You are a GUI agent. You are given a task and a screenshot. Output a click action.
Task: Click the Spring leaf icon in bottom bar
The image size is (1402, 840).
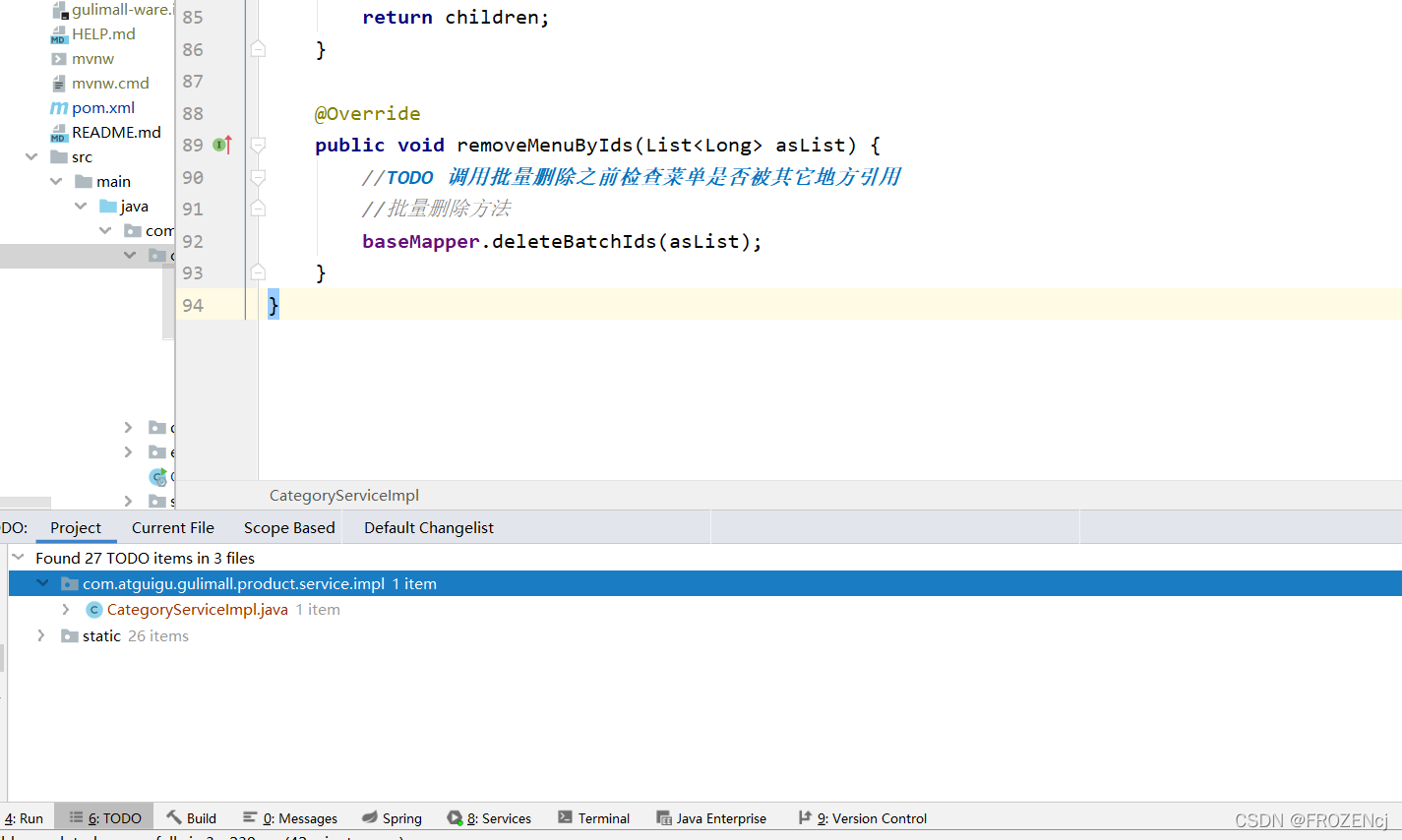370,817
